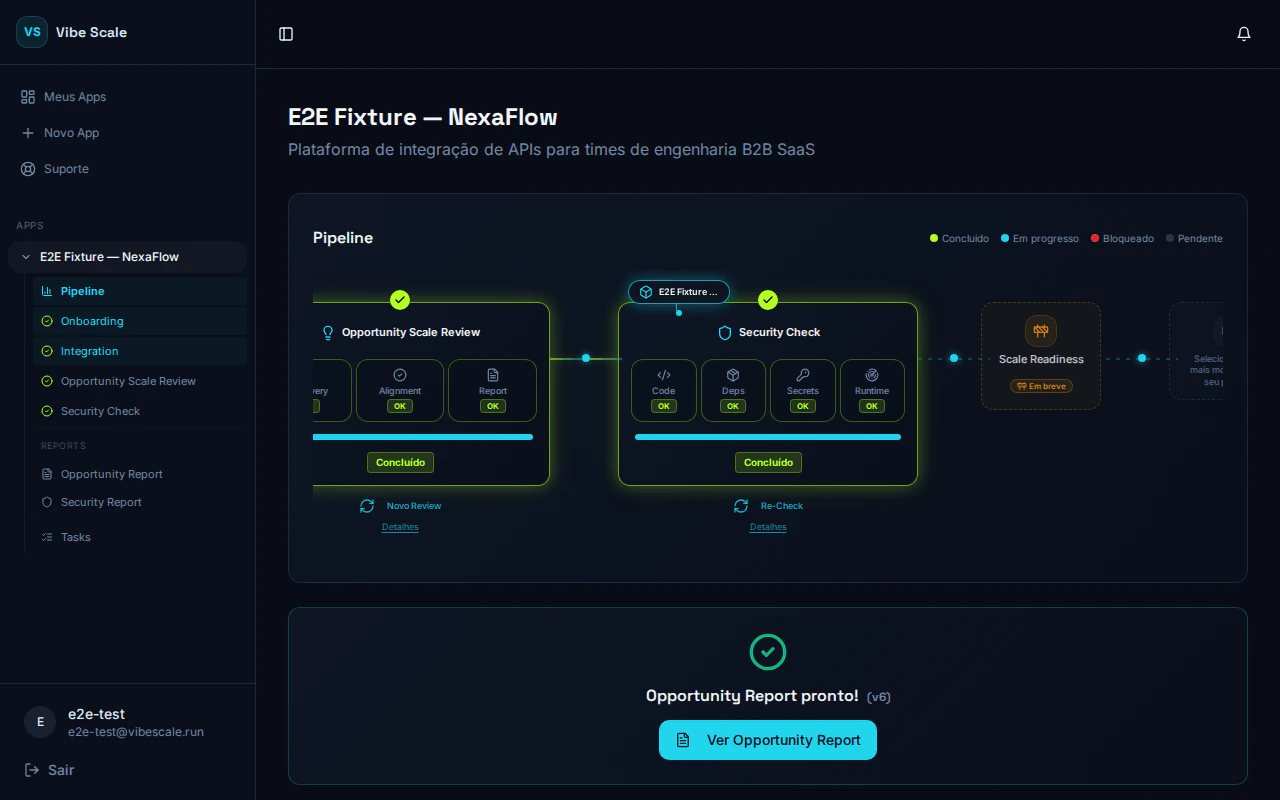Click the lightbulb icon on Opportunity Scale Review card
This screenshot has height=800, width=1280.
328,332
